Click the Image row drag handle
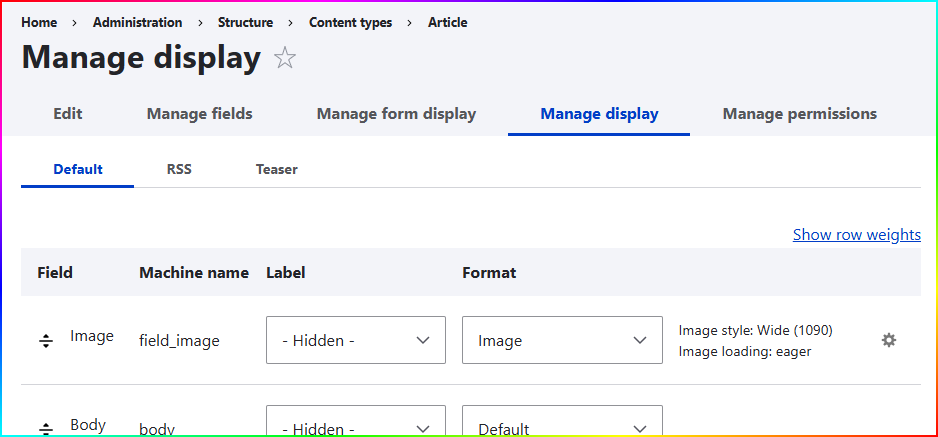This screenshot has height=437, width=938. 46,340
